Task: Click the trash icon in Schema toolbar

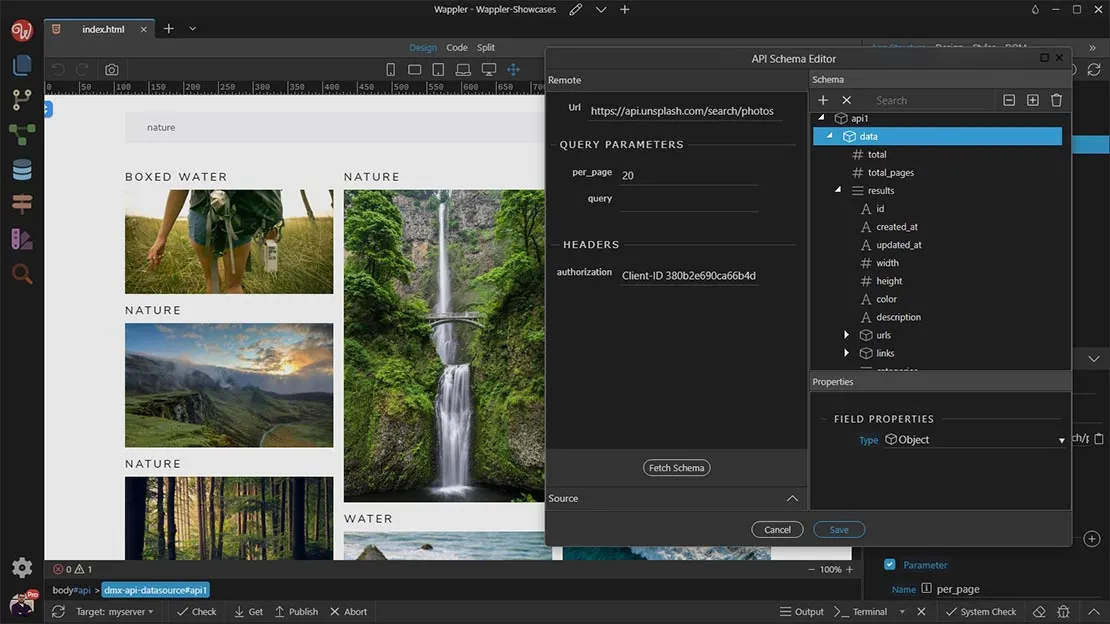Action: click(1056, 100)
